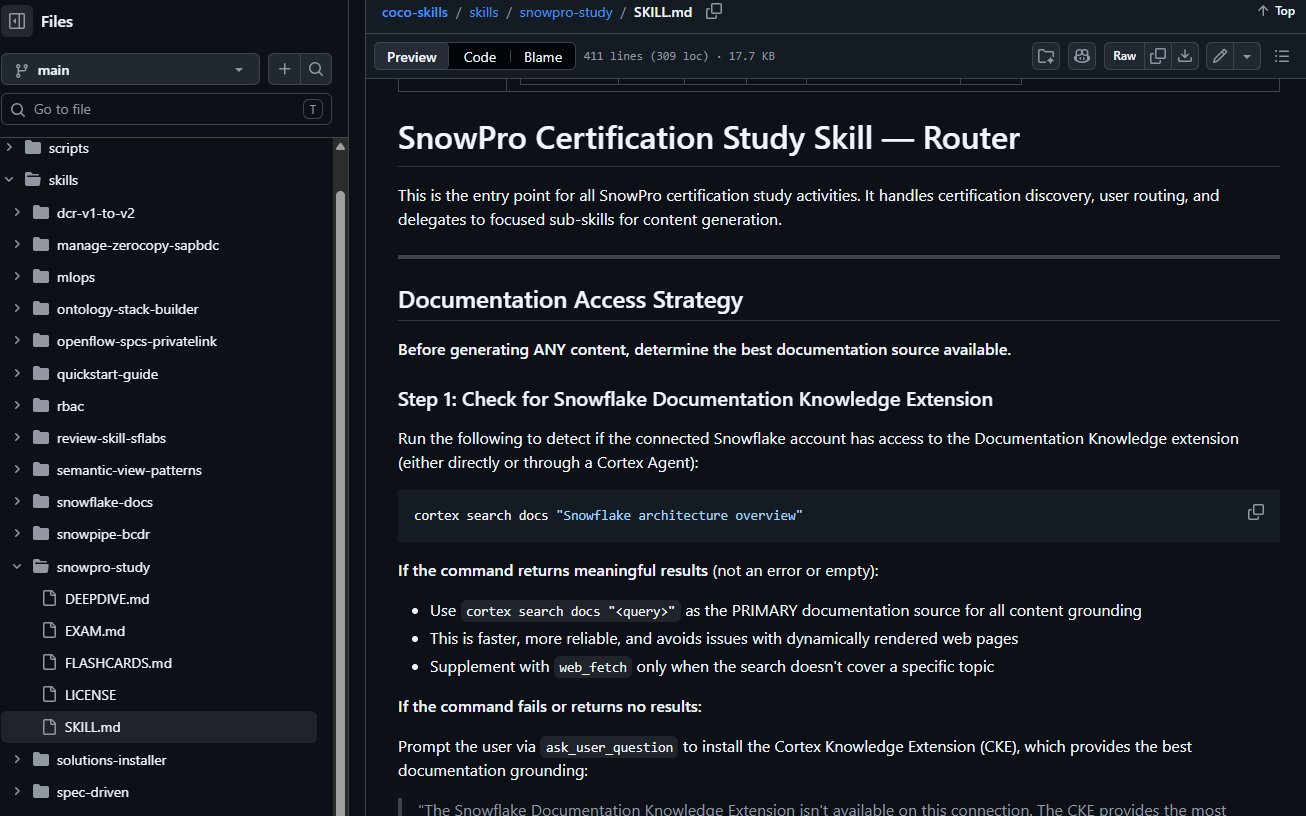This screenshot has width=1306, height=816.
Task: Expand the manage-zerocopy-sapbdc folder chevron
Action: click(x=17, y=245)
